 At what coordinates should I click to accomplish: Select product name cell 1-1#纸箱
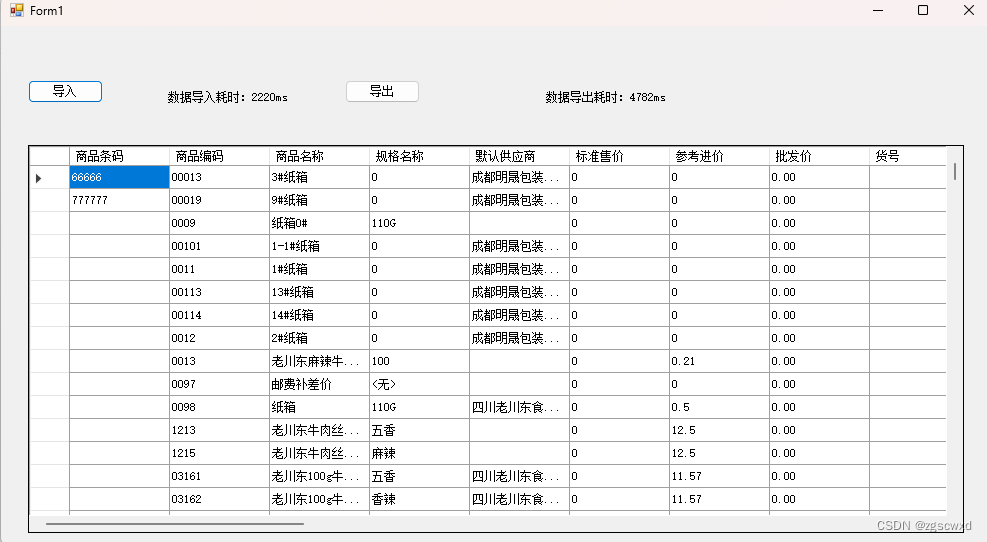(319, 246)
